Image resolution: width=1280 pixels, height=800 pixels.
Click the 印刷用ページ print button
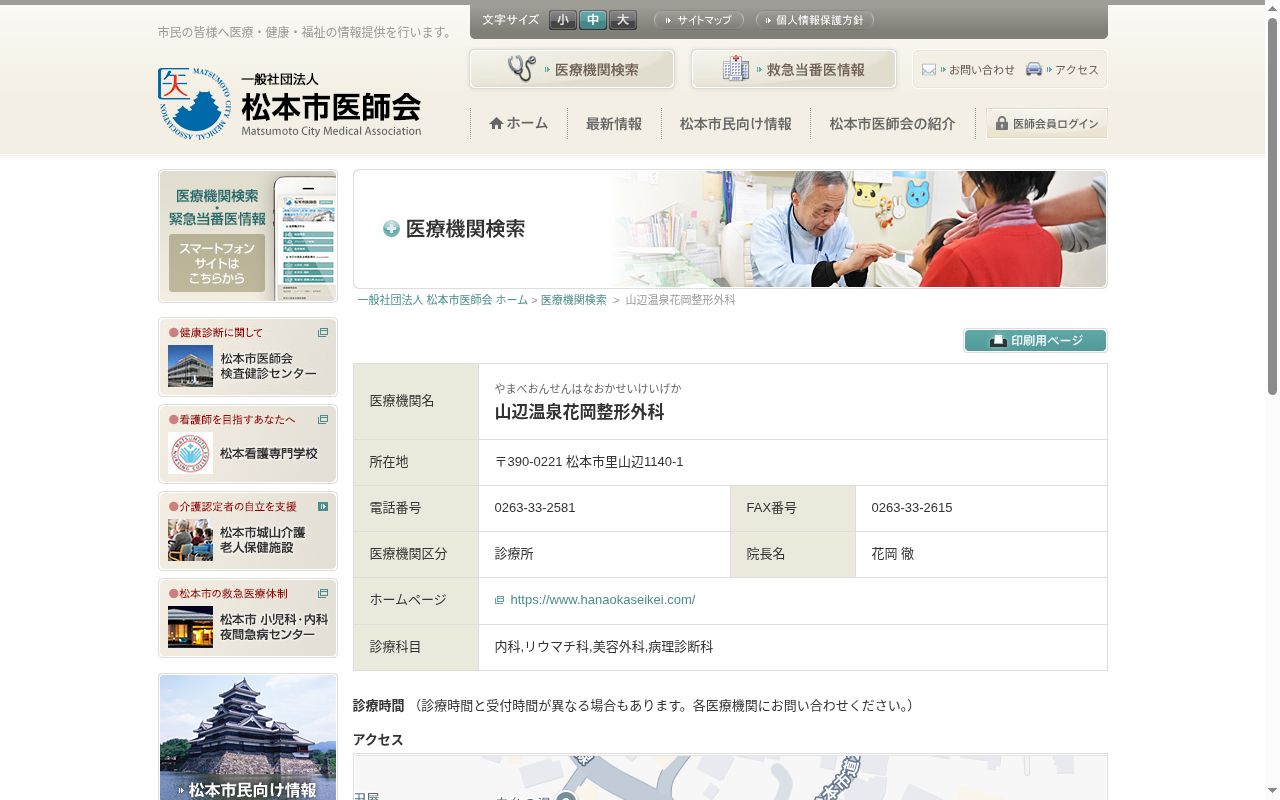(1035, 341)
